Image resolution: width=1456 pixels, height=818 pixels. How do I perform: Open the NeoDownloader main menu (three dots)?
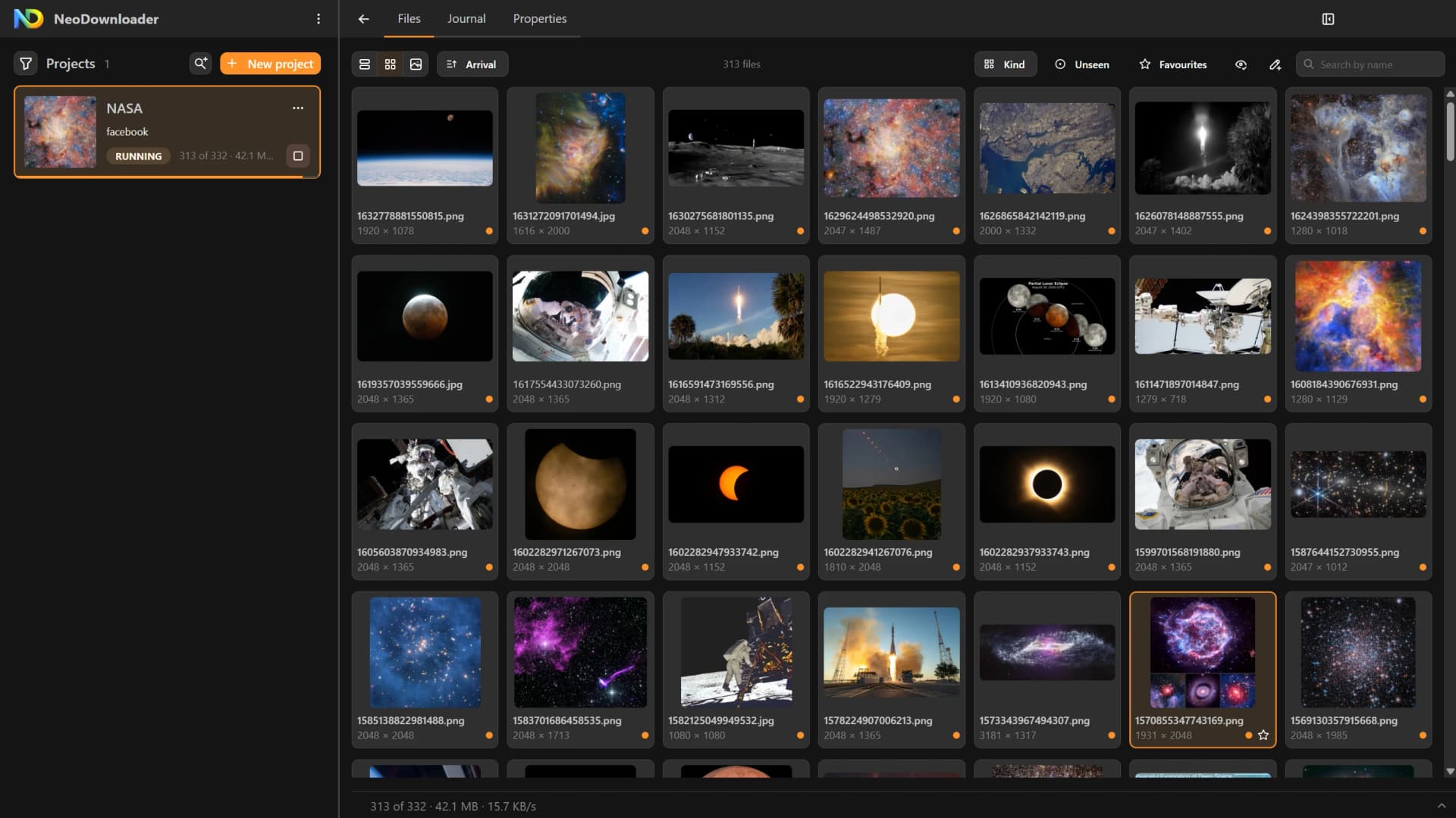click(x=318, y=19)
